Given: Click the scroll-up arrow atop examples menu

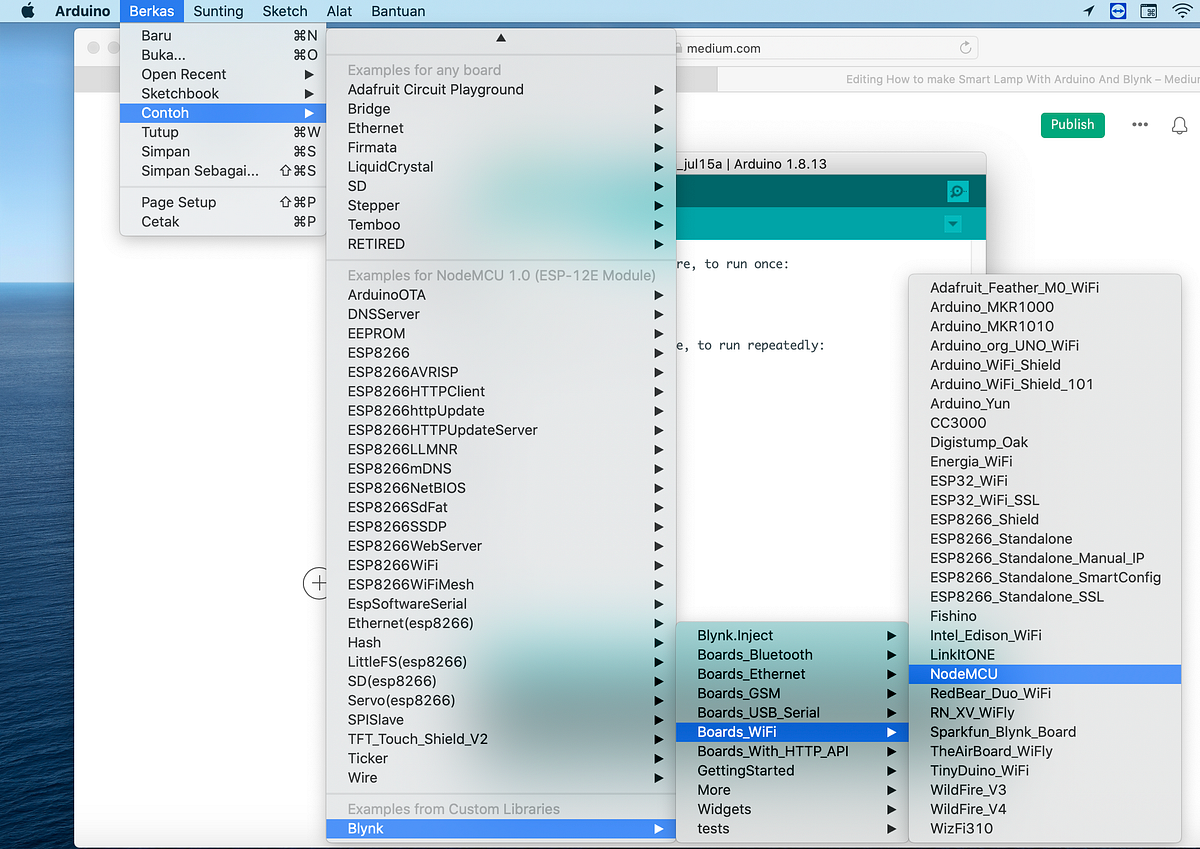Looking at the screenshot, I should click(x=501, y=37).
